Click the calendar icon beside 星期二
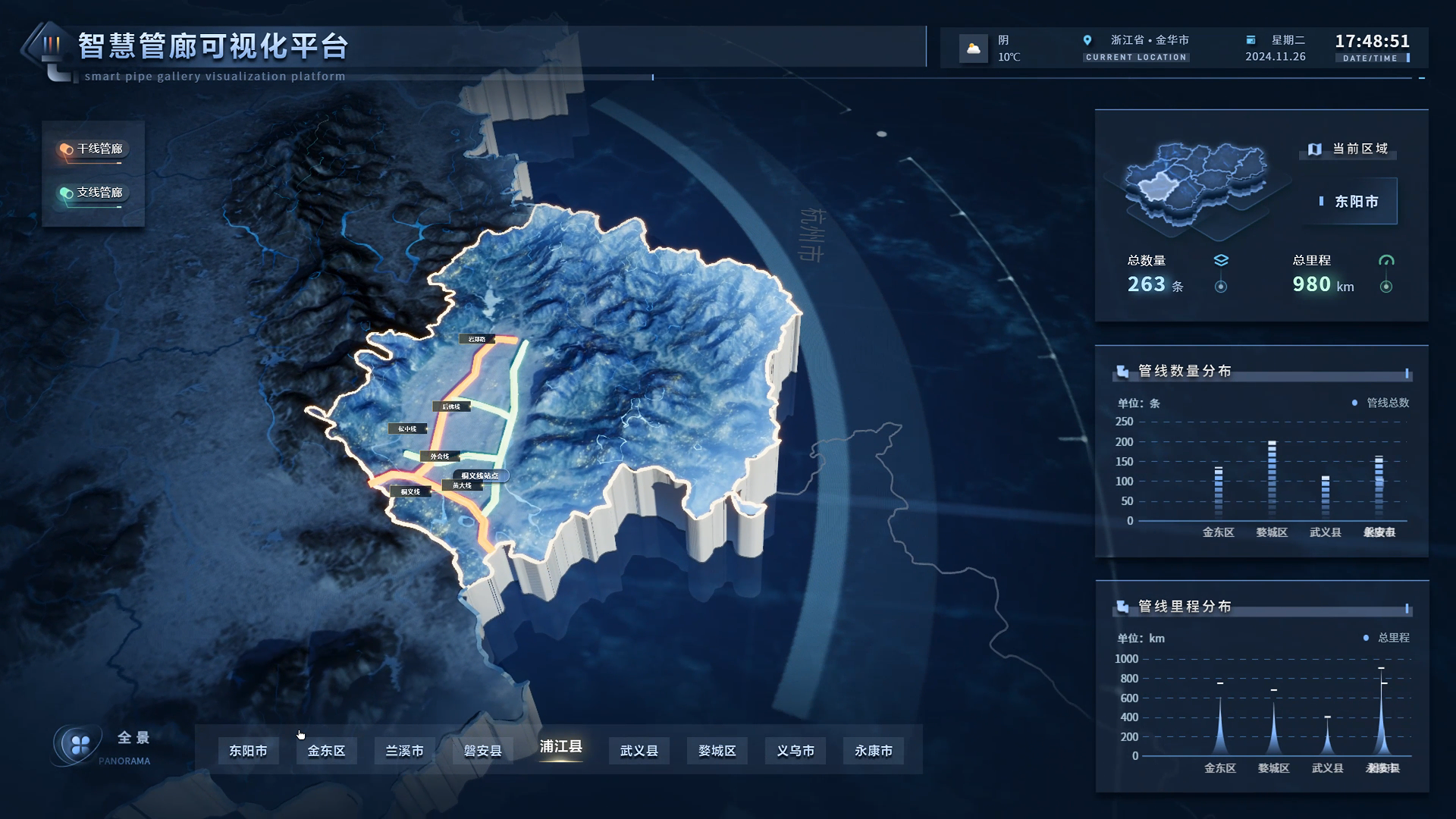Viewport: 1456px width, 819px height. pyautogui.click(x=1251, y=40)
